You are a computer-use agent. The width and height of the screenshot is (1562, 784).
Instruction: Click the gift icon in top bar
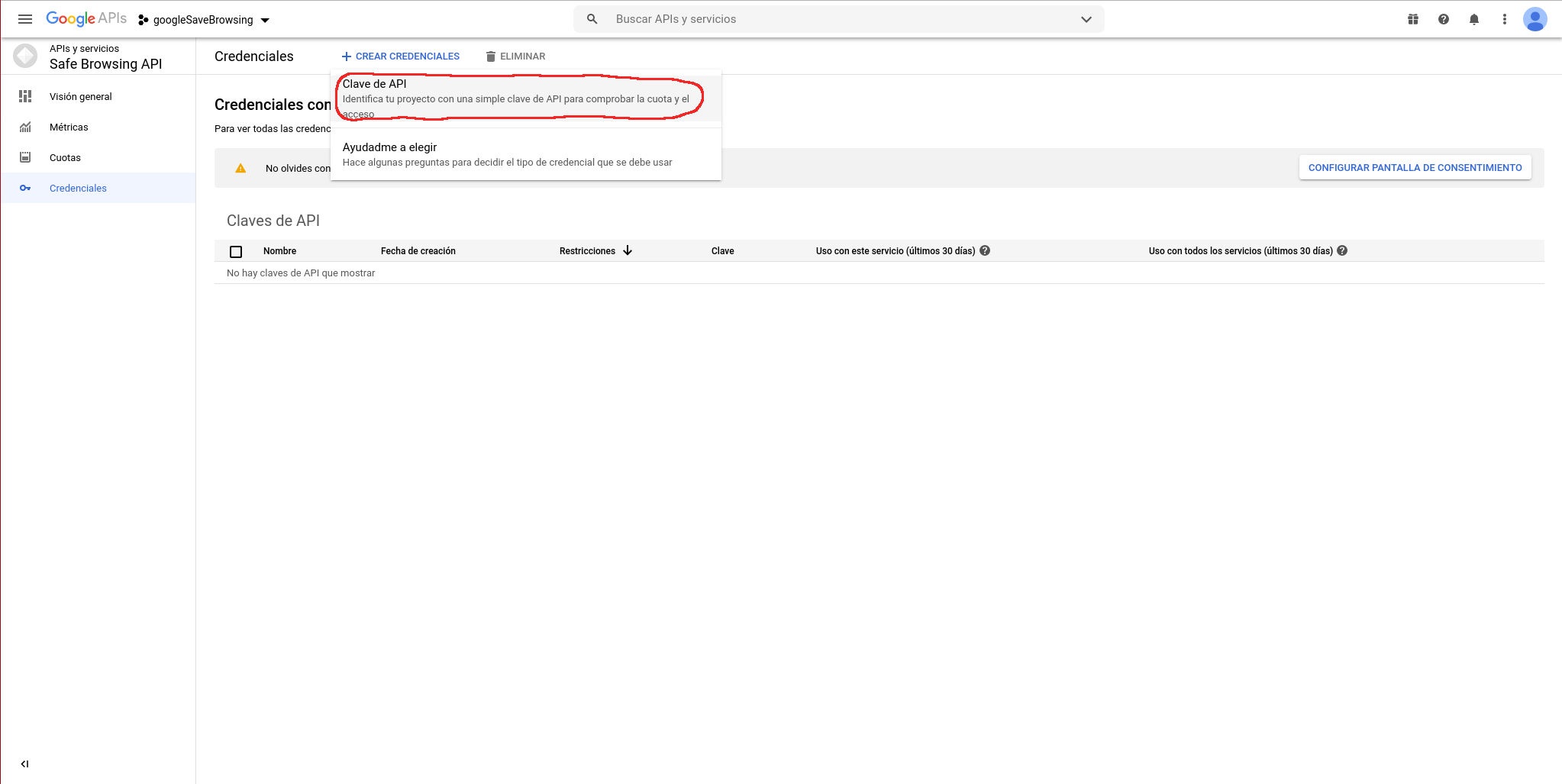coord(1413,19)
